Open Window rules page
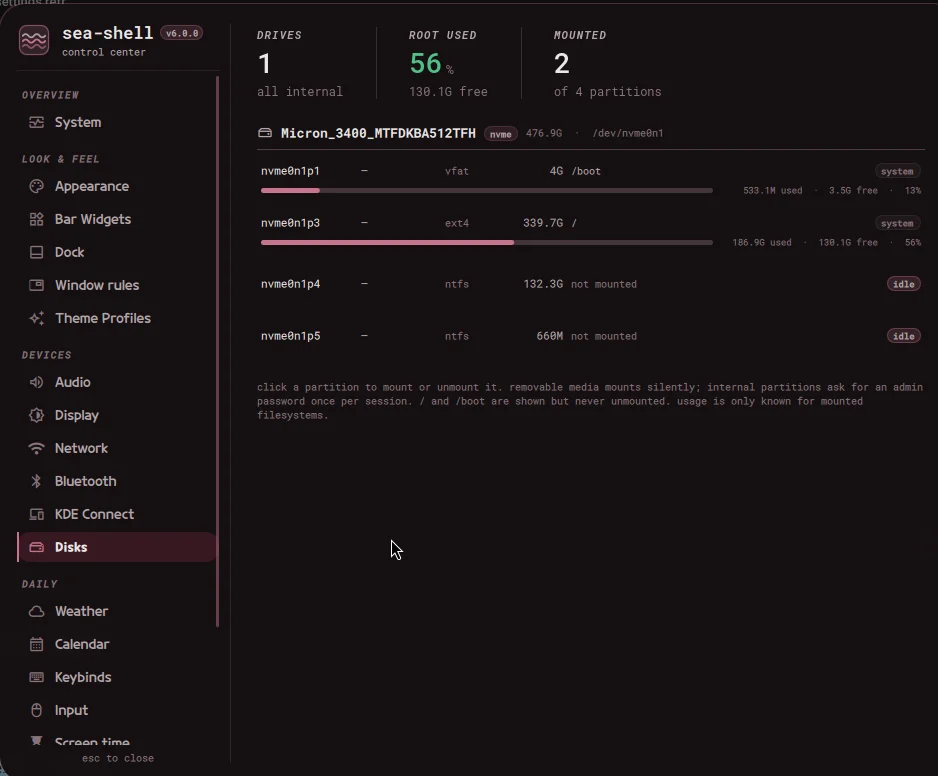The image size is (938, 776). [x=117, y=285]
